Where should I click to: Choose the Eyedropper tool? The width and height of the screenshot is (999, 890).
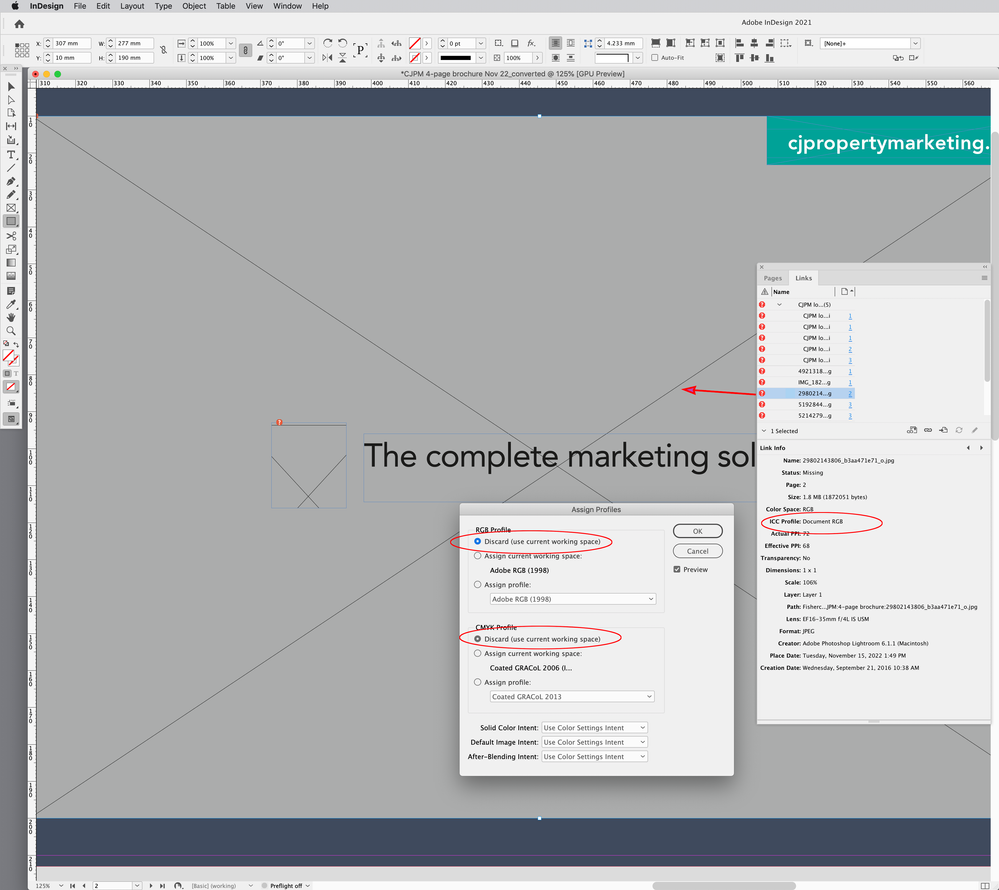coord(11,303)
